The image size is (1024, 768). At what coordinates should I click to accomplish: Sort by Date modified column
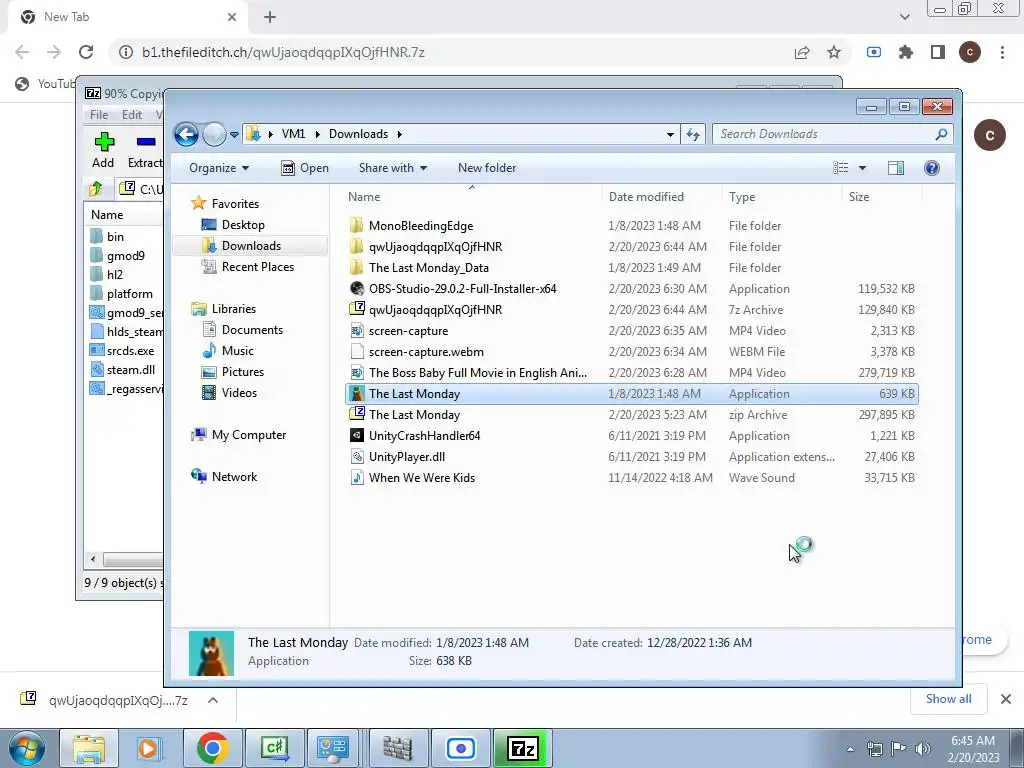(646, 197)
